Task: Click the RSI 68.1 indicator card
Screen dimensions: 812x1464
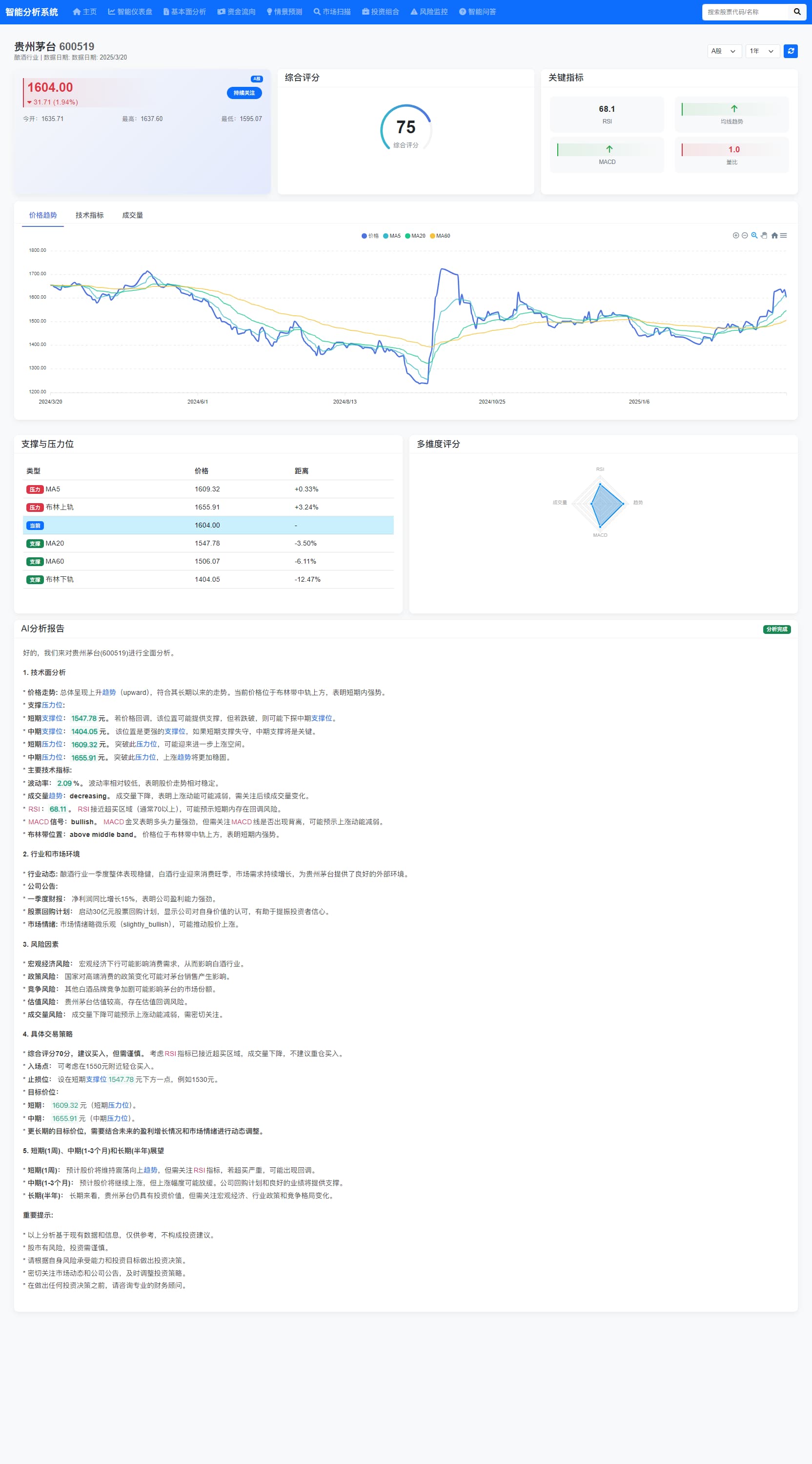Action: click(x=607, y=114)
